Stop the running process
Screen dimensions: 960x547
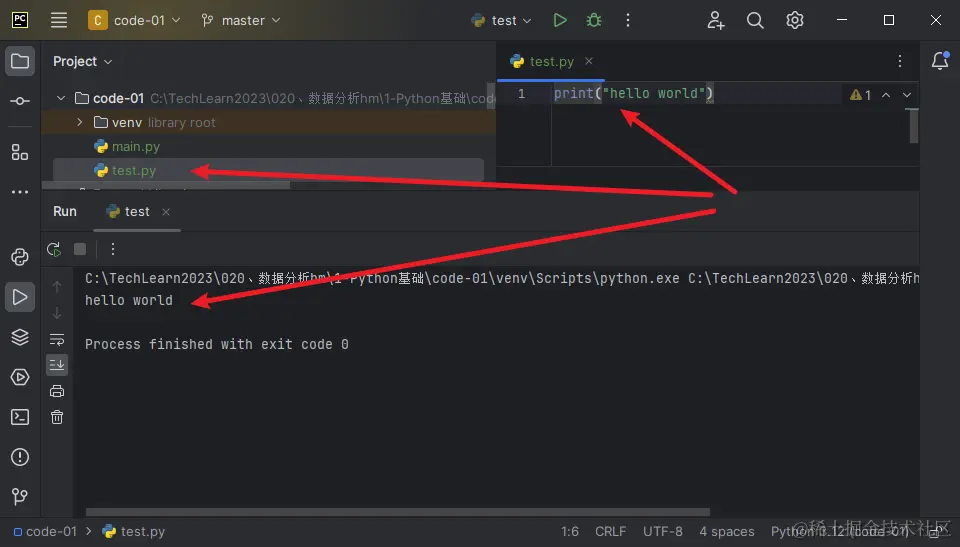coord(80,249)
